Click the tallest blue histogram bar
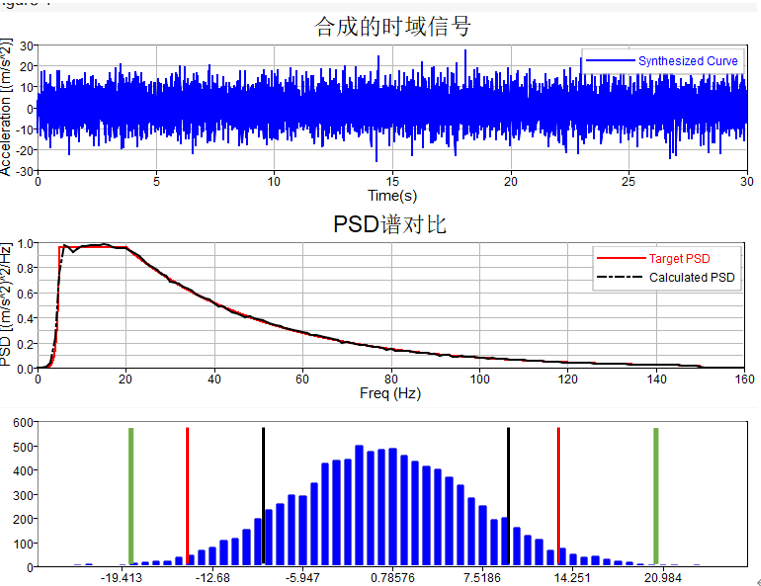The height and width of the screenshot is (586, 761). click(358, 506)
